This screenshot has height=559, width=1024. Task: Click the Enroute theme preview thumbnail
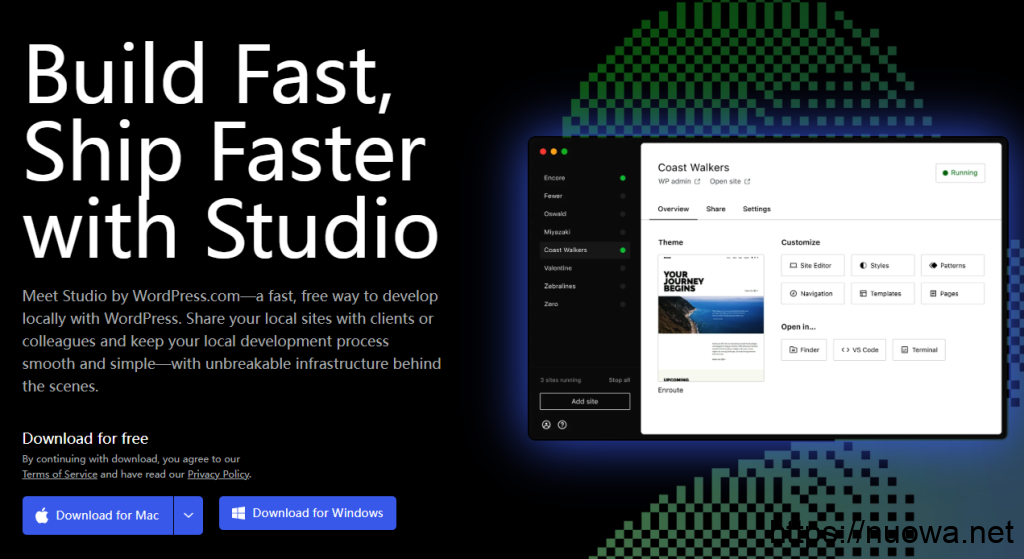point(710,317)
